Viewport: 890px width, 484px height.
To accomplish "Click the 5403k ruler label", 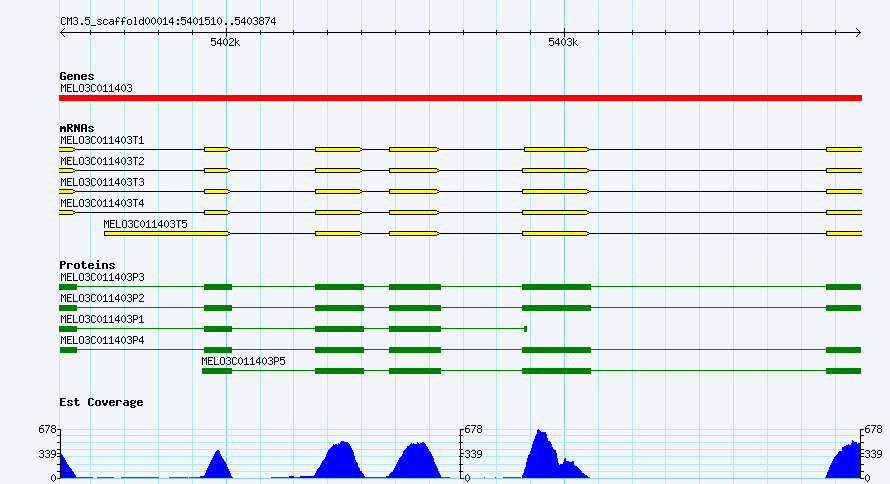I will (x=563, y=43).
